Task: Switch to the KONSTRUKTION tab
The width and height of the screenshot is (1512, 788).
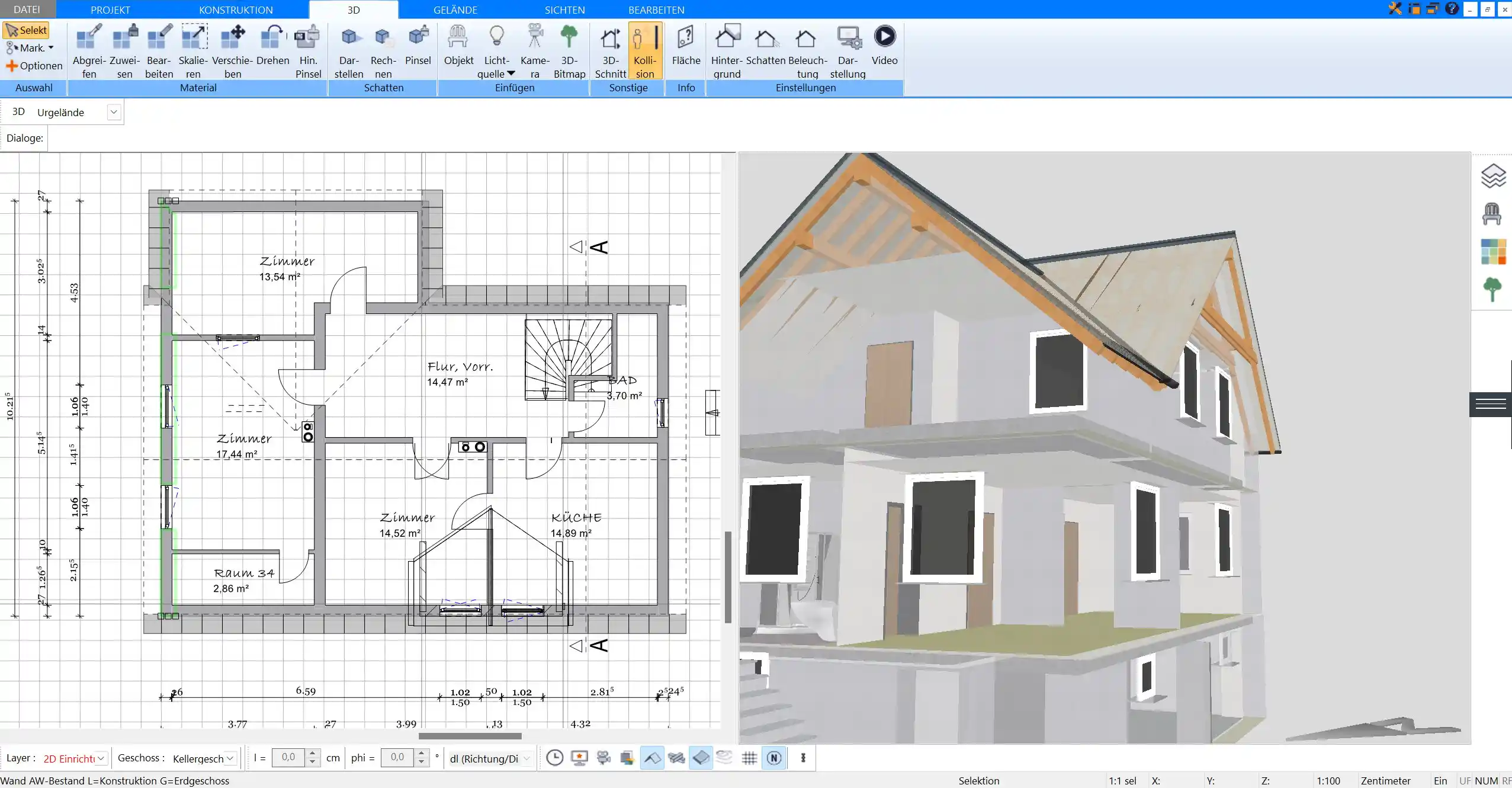Action: pos(236,9)
